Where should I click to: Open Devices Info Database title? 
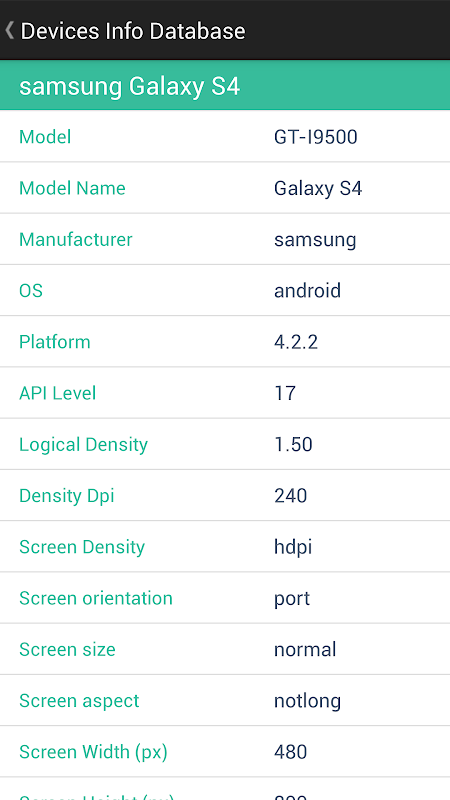[133, 31]
